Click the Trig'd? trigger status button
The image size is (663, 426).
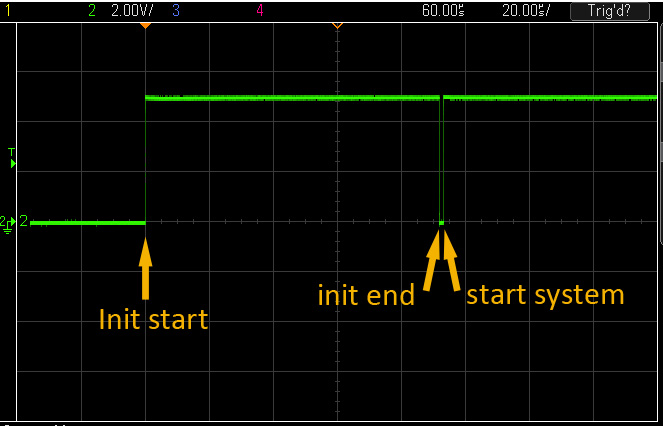pyautogui.click(x=610, y=10)
